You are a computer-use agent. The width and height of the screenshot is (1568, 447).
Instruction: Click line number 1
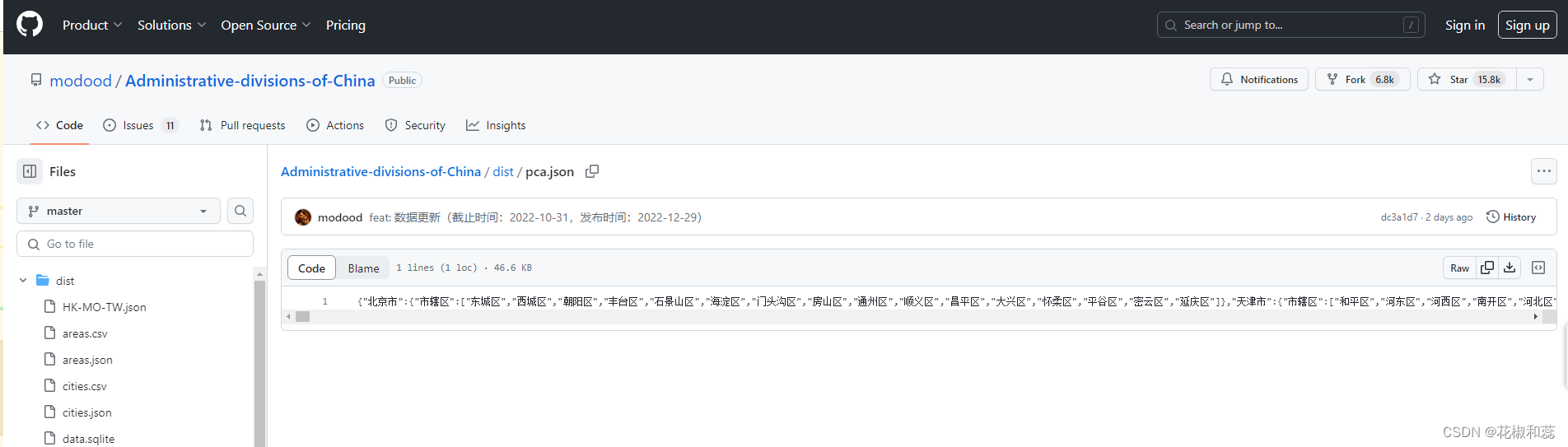point(325,301)
